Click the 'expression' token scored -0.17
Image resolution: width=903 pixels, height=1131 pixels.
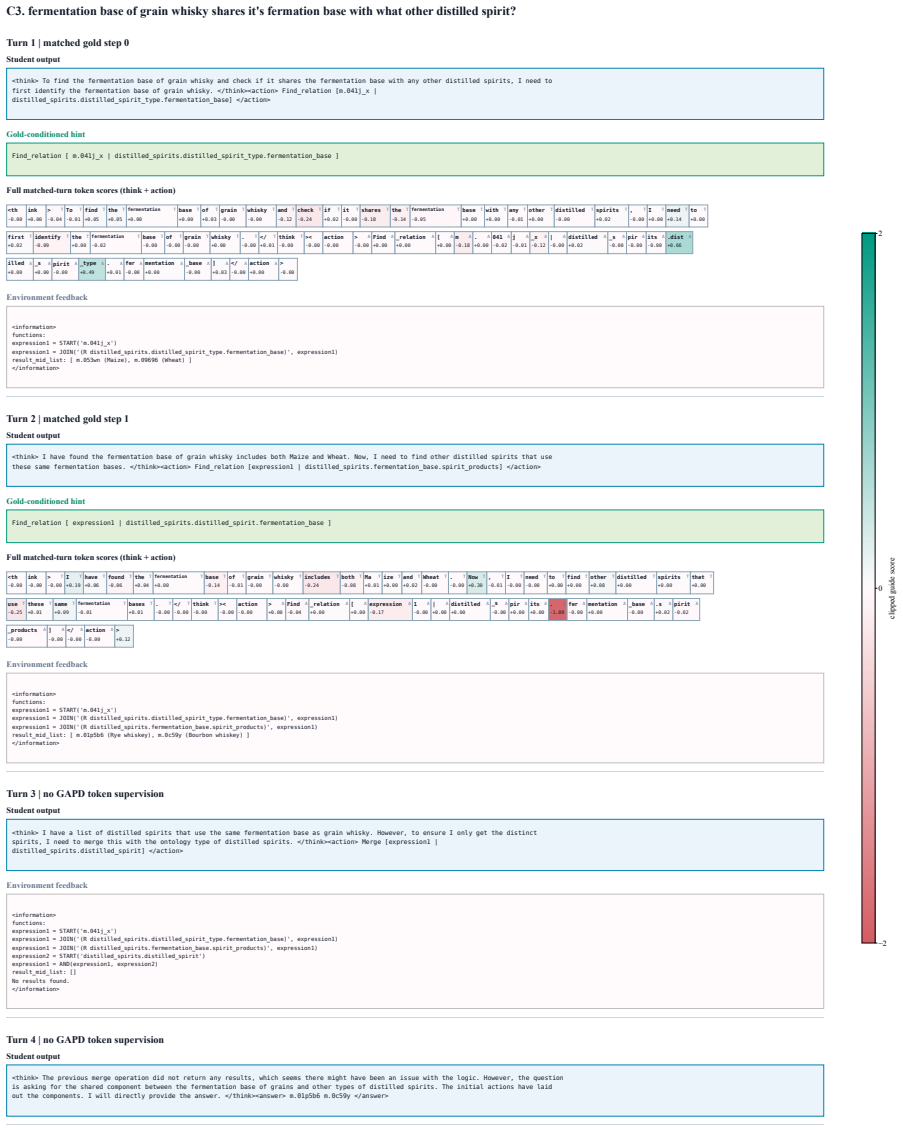pos(389,609)
